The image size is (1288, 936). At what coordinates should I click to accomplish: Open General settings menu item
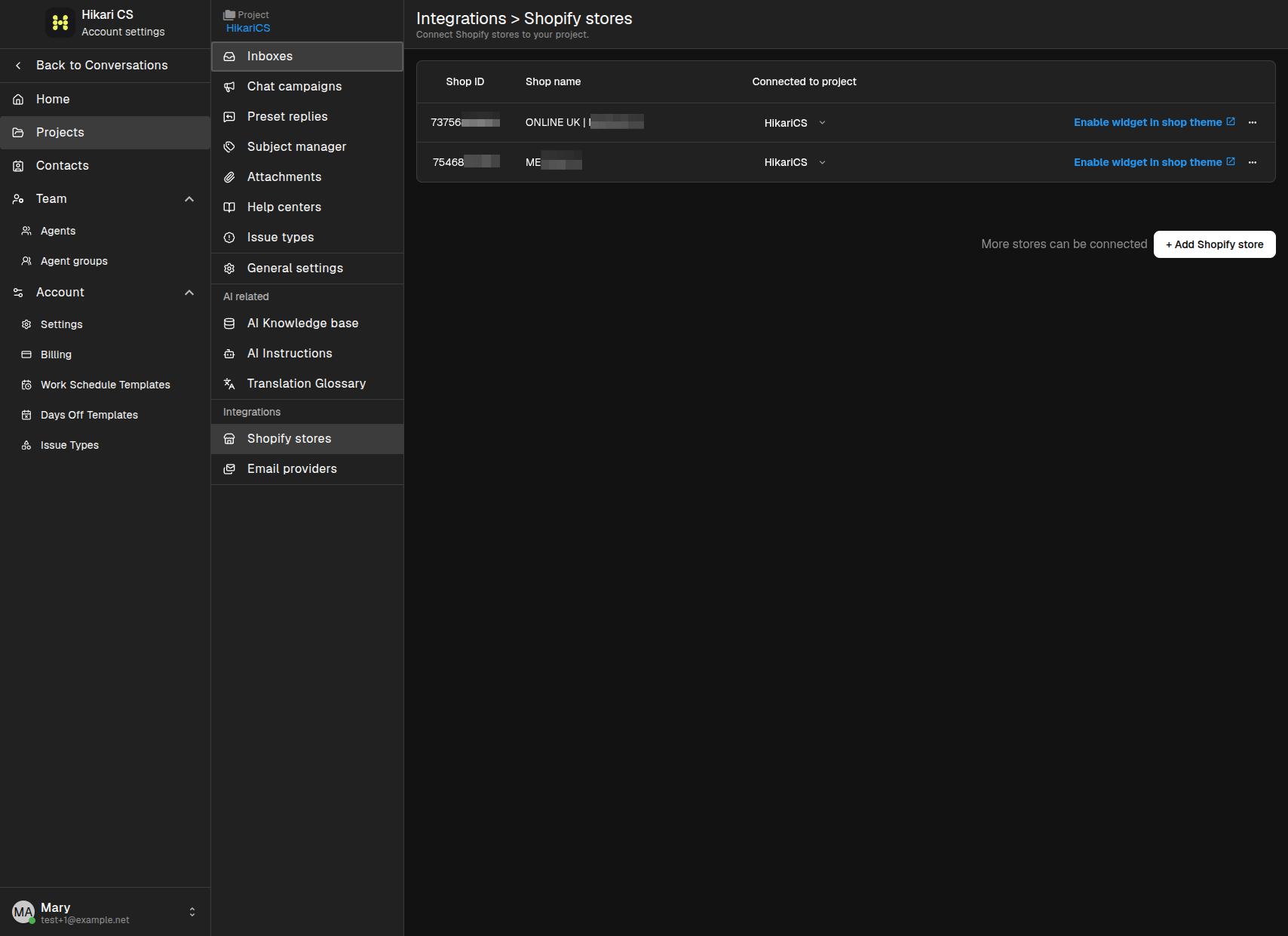[x=307, y=269]
